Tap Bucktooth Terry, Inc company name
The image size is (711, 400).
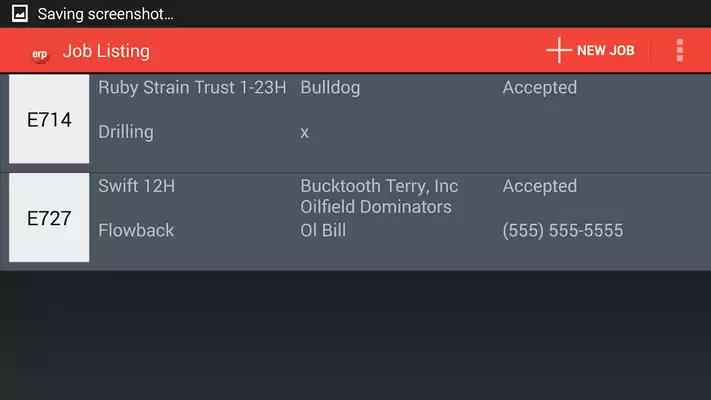(x=379, y=186)
